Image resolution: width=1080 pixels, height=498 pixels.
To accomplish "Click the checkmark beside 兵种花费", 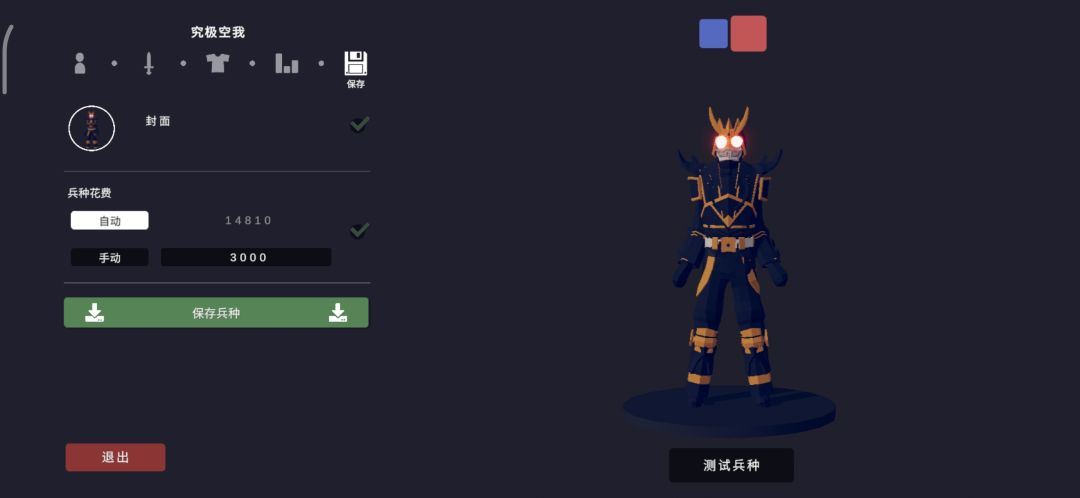I will click(x=359, y=229).
